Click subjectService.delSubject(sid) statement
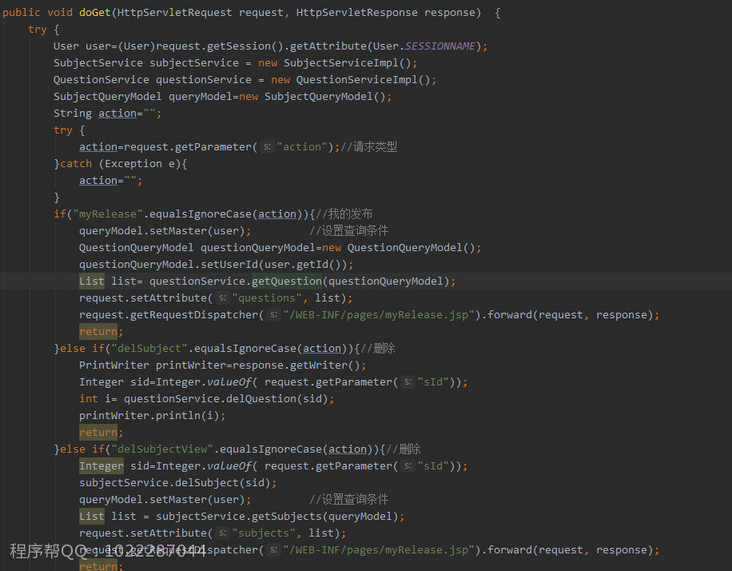This screenshot has height=571, width=732. (178, 483)
